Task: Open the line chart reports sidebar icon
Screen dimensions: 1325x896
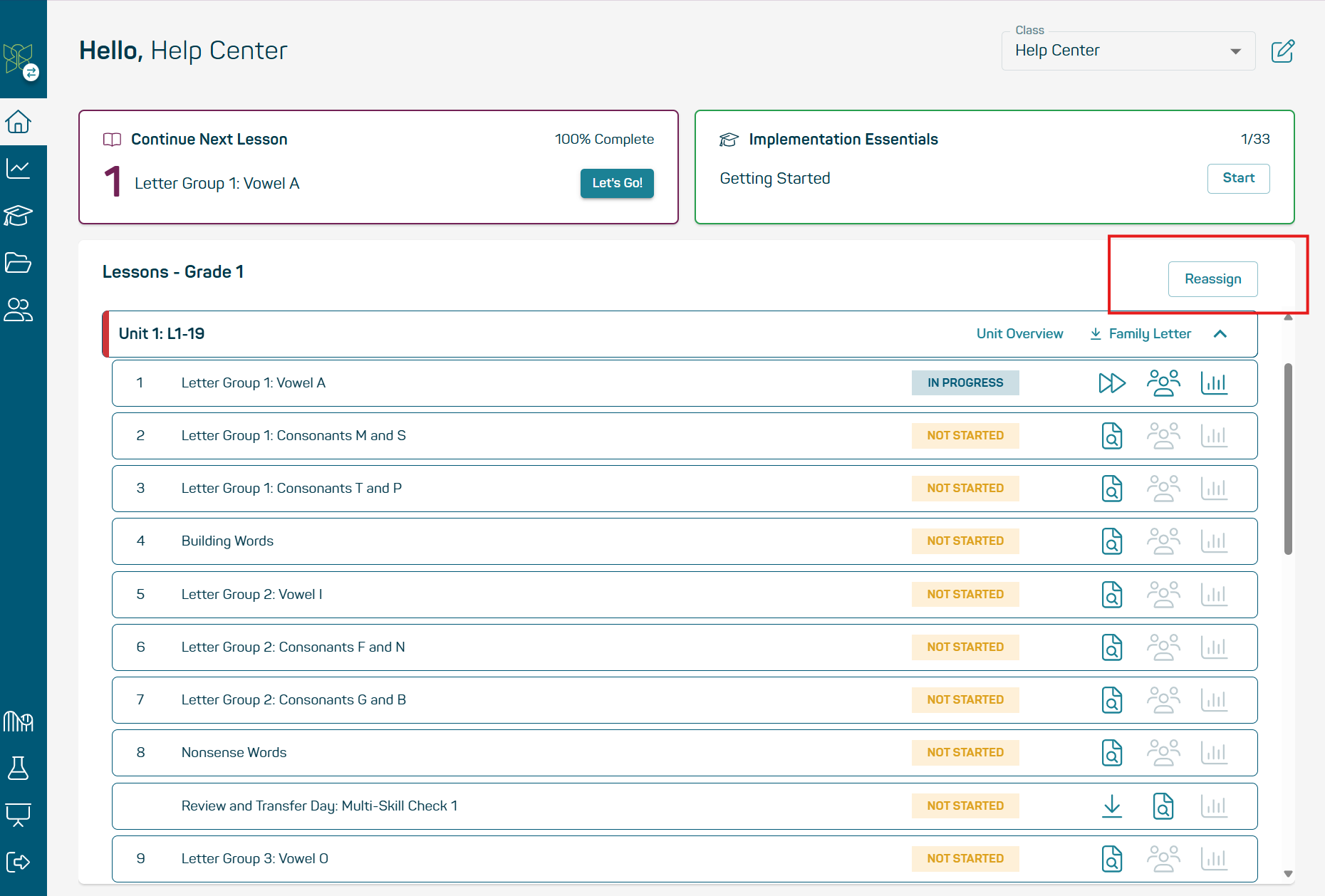Action: pos(18,169)
